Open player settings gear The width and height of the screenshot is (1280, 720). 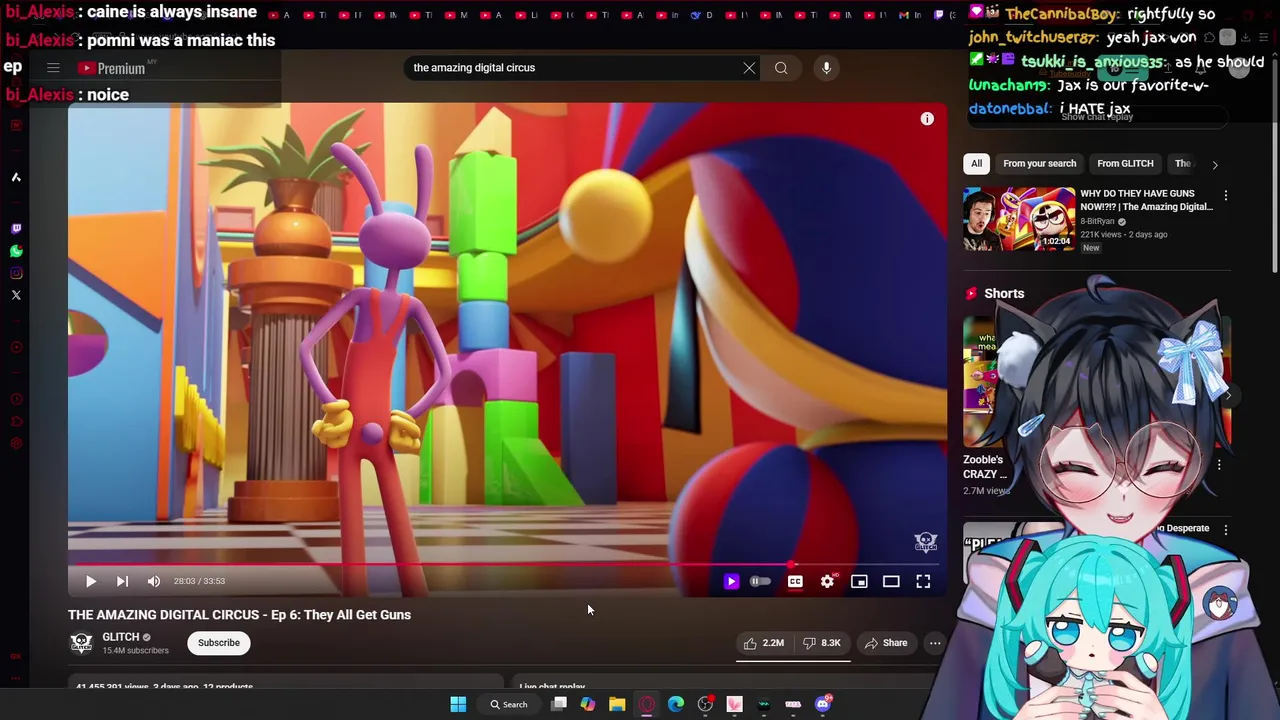827,581
